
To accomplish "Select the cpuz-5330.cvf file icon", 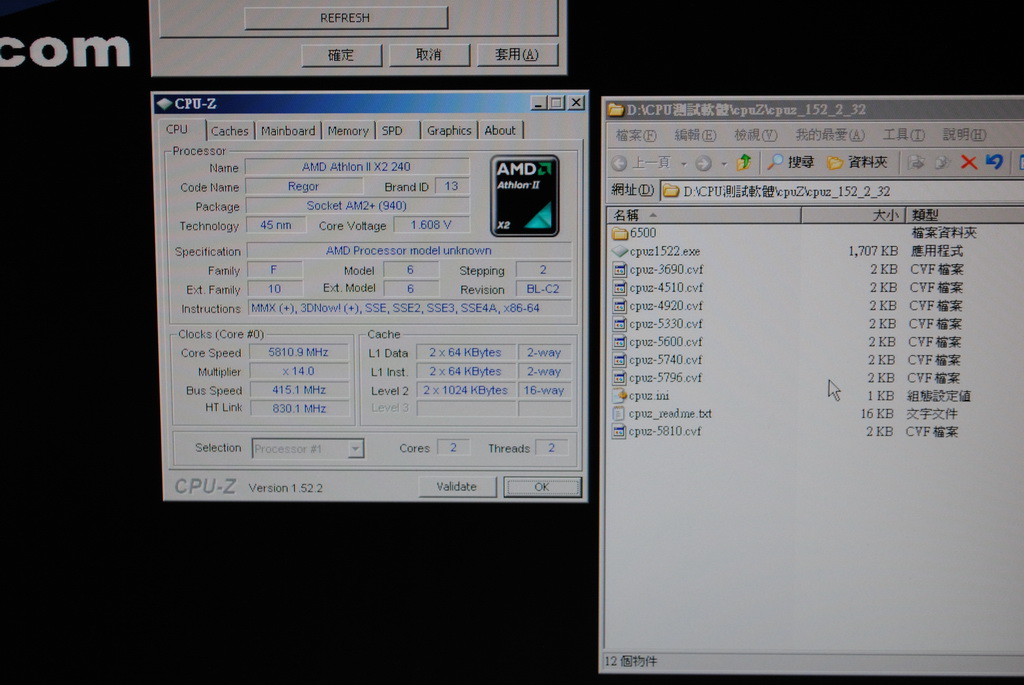I will 620,324.
